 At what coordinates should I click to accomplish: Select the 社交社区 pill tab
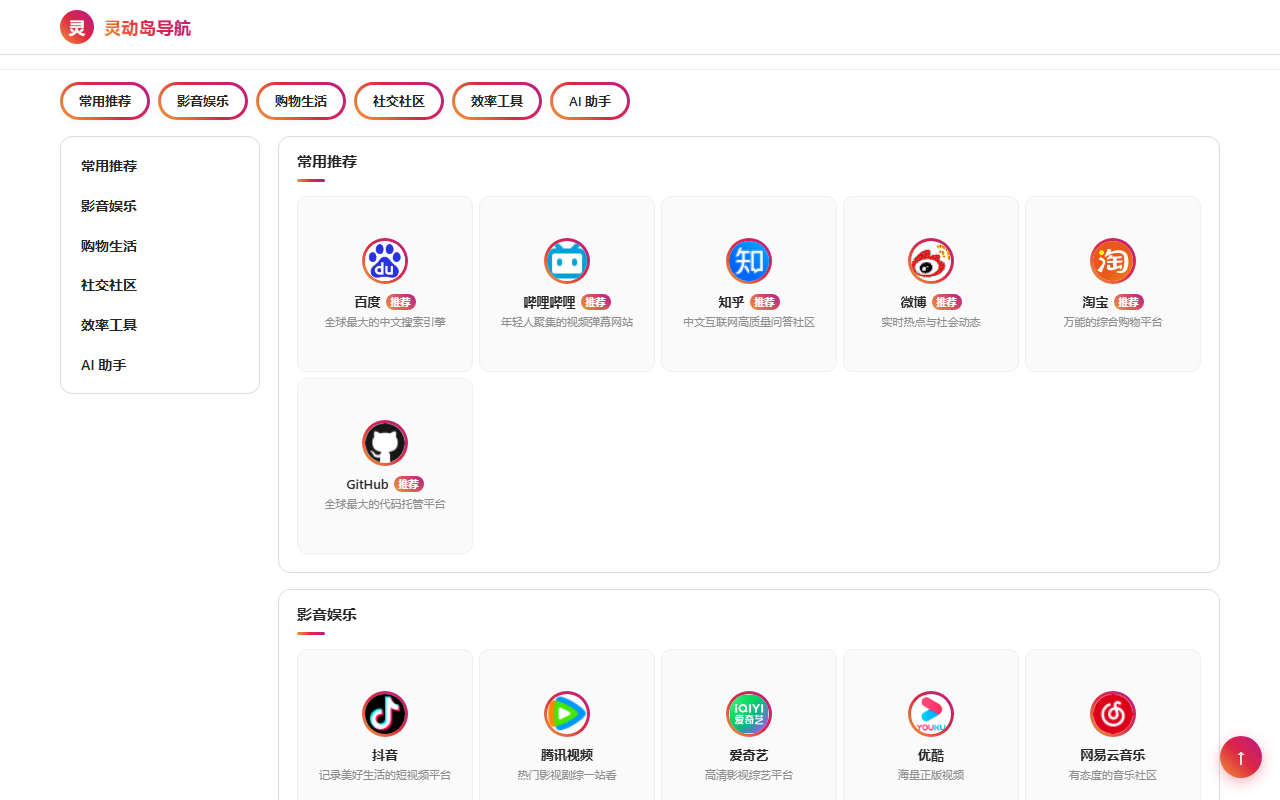pos(399,101)
